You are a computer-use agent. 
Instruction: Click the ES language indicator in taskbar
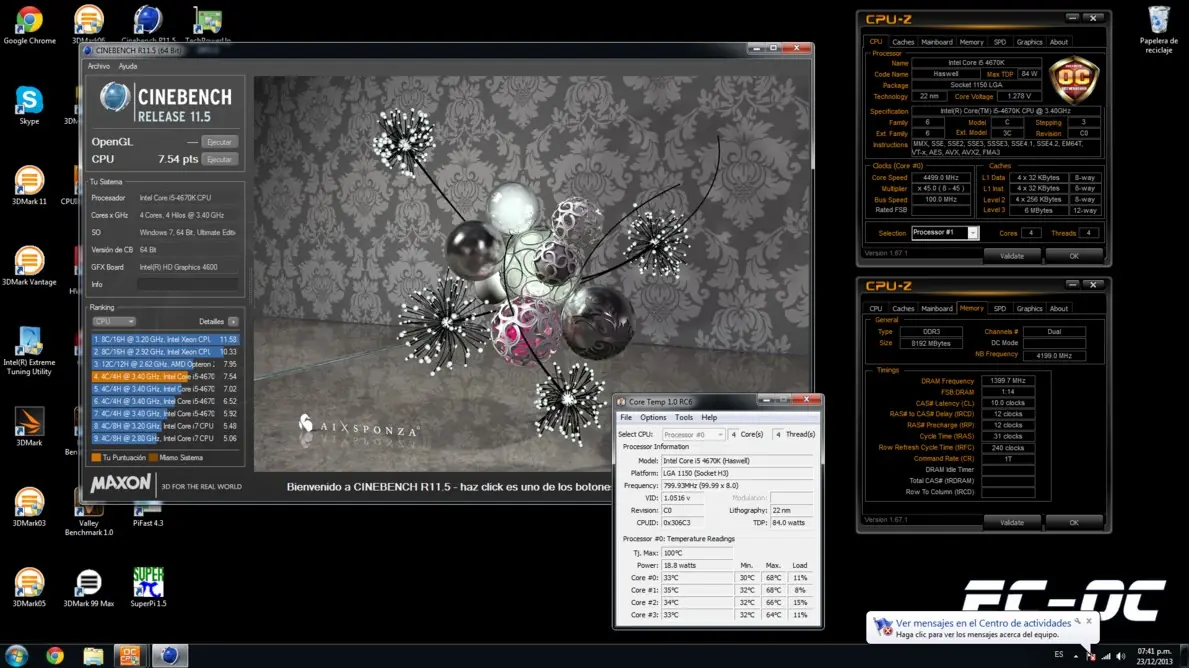[1059, 654]
